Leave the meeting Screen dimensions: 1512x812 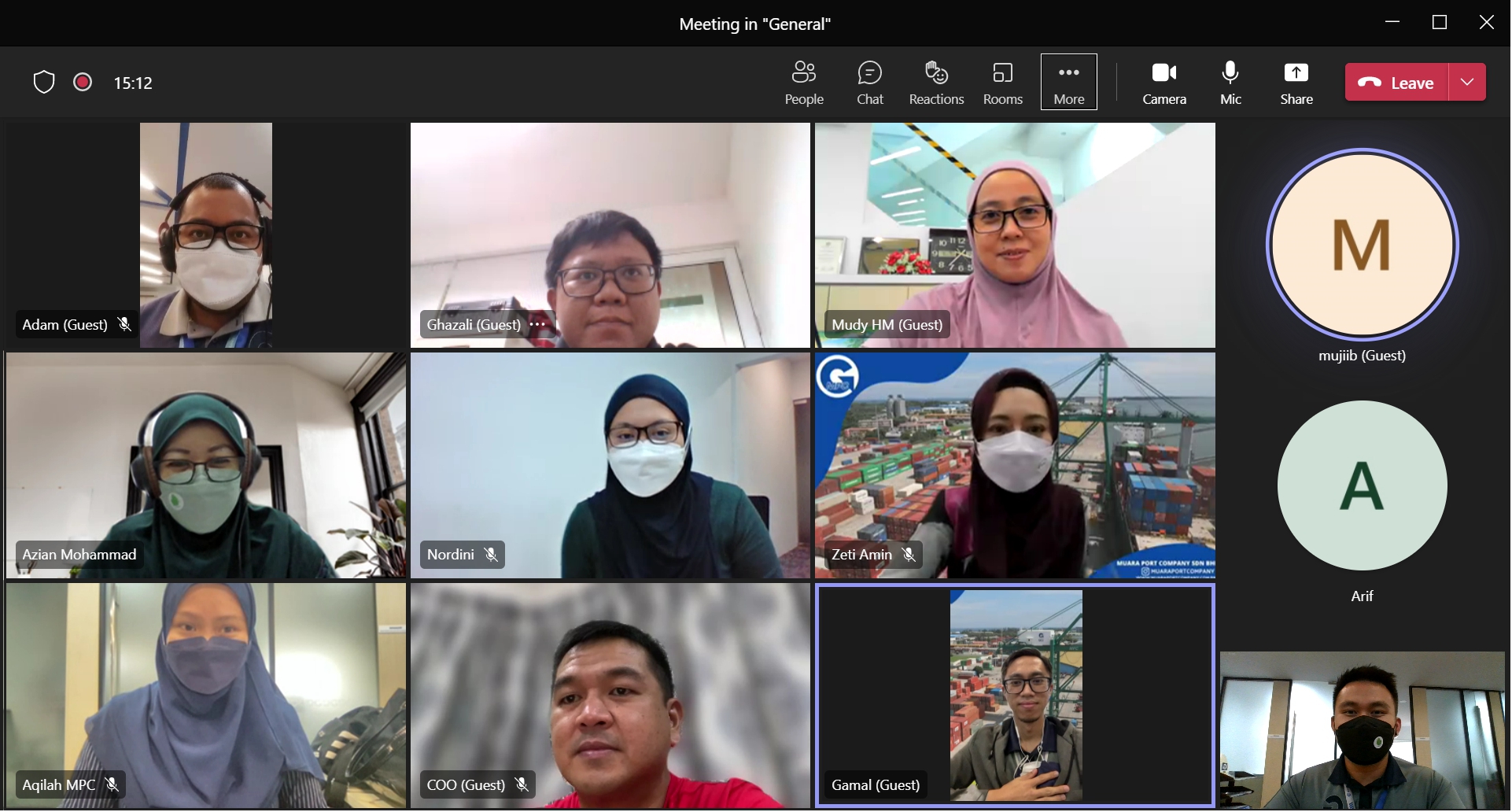(x=1397, y=82)
